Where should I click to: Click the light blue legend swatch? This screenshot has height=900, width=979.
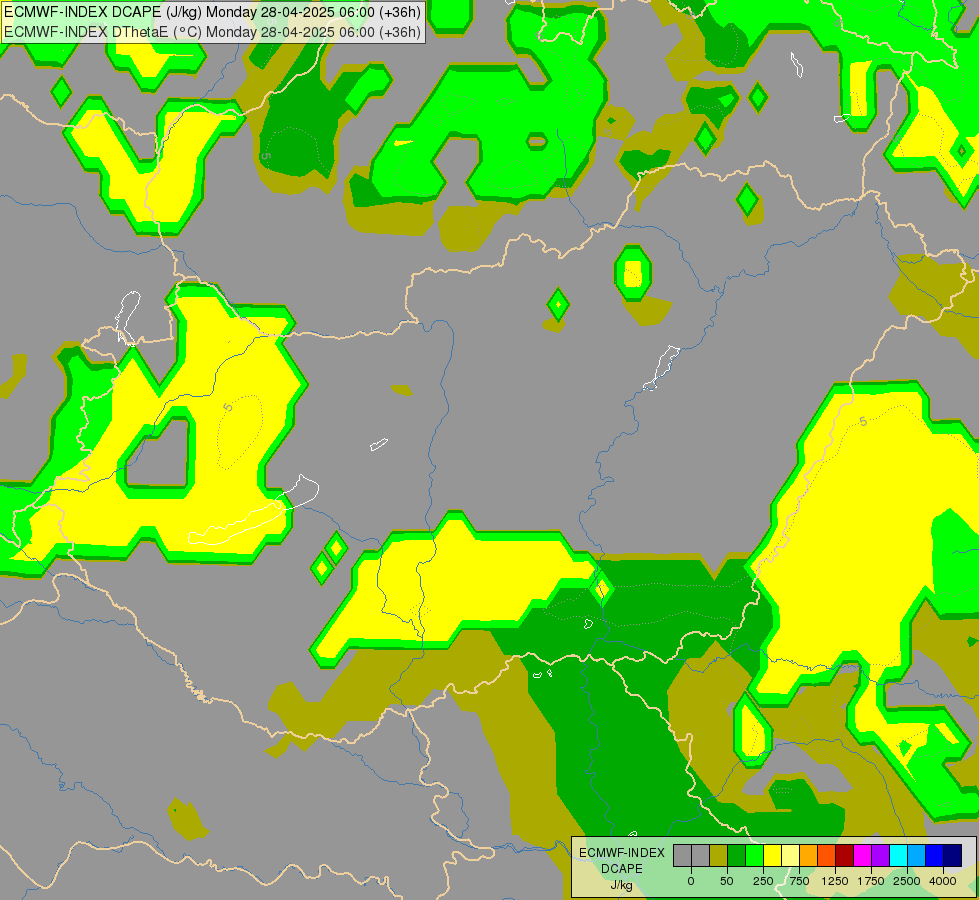tap(917, 855)
